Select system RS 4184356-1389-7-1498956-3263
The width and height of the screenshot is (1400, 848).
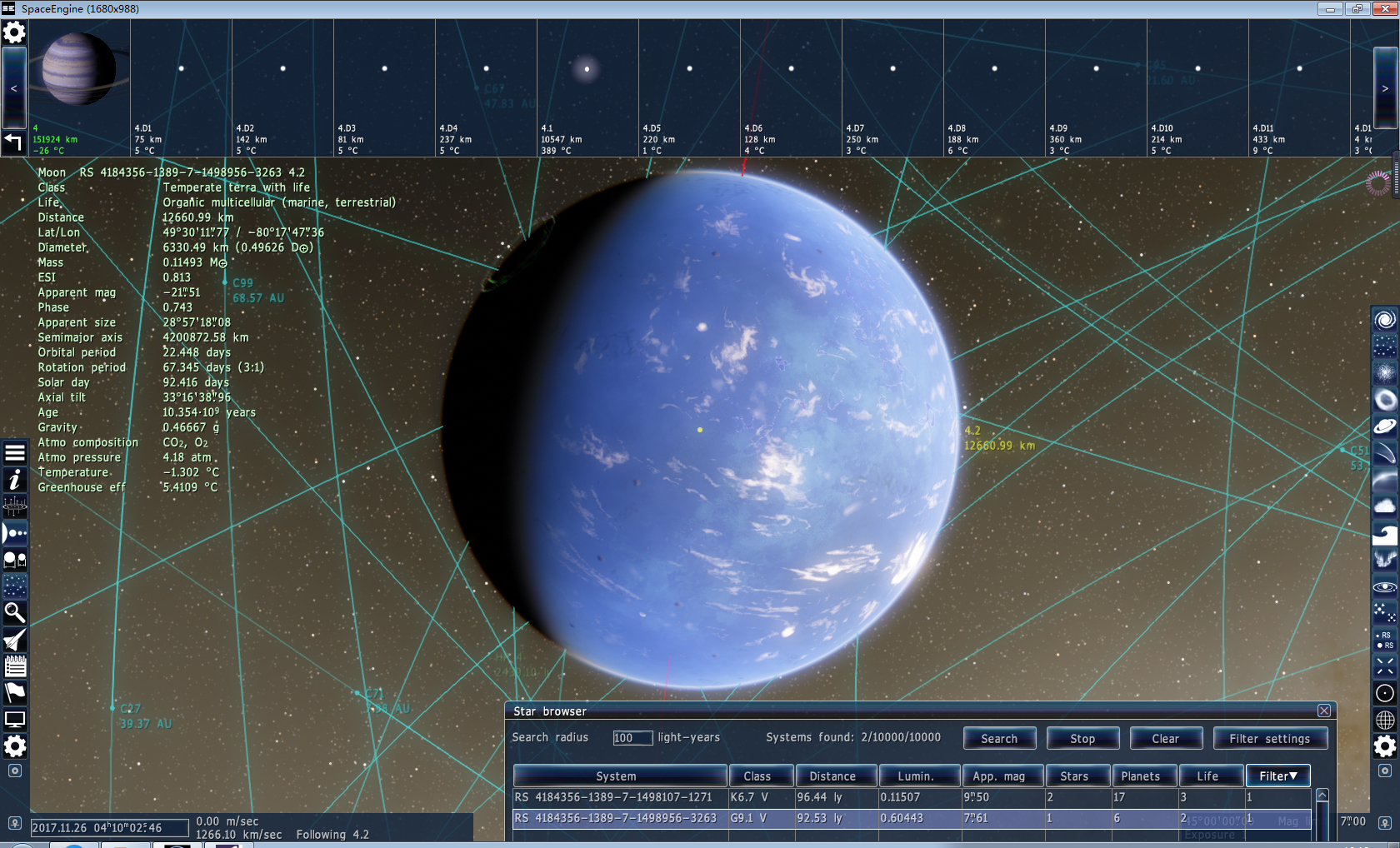tap(912, 819)
